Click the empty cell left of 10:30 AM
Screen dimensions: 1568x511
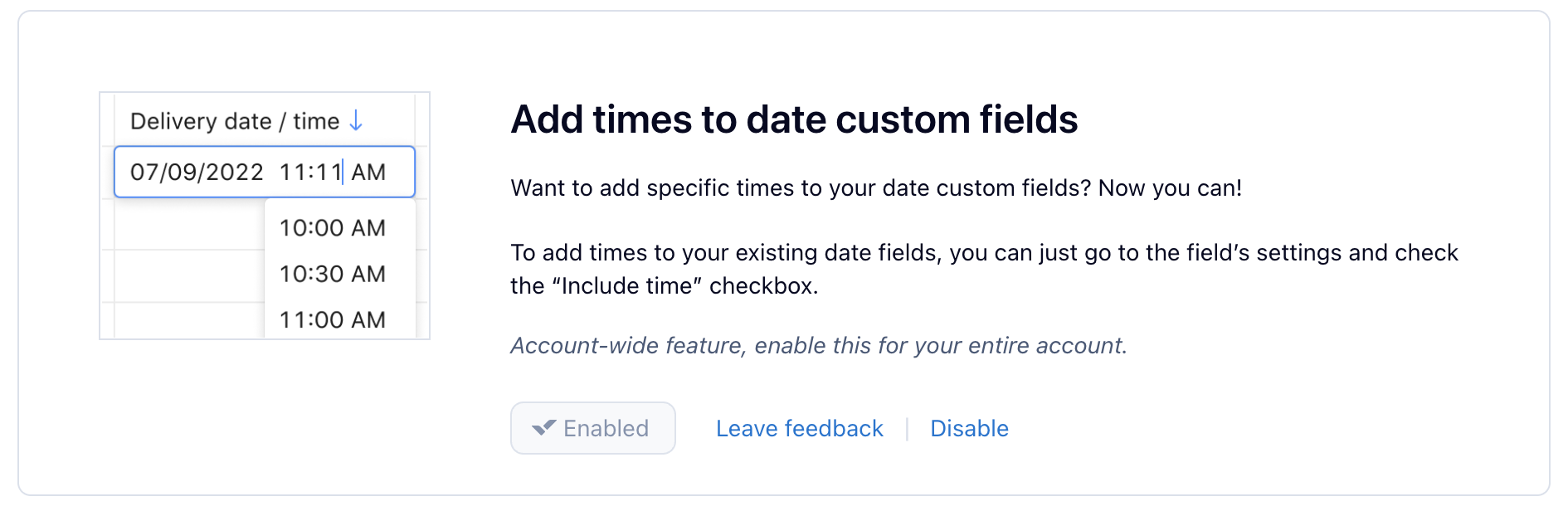click(x=189, y=275)
